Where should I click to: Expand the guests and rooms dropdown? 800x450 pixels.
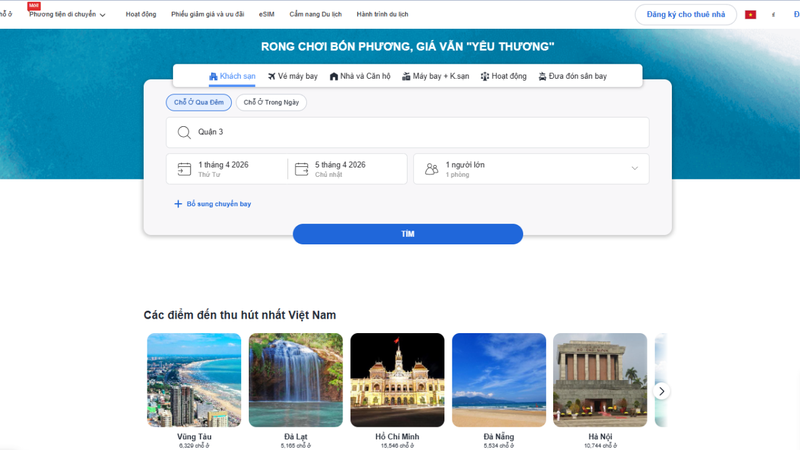pyautogui.click(x=531, y=169)
